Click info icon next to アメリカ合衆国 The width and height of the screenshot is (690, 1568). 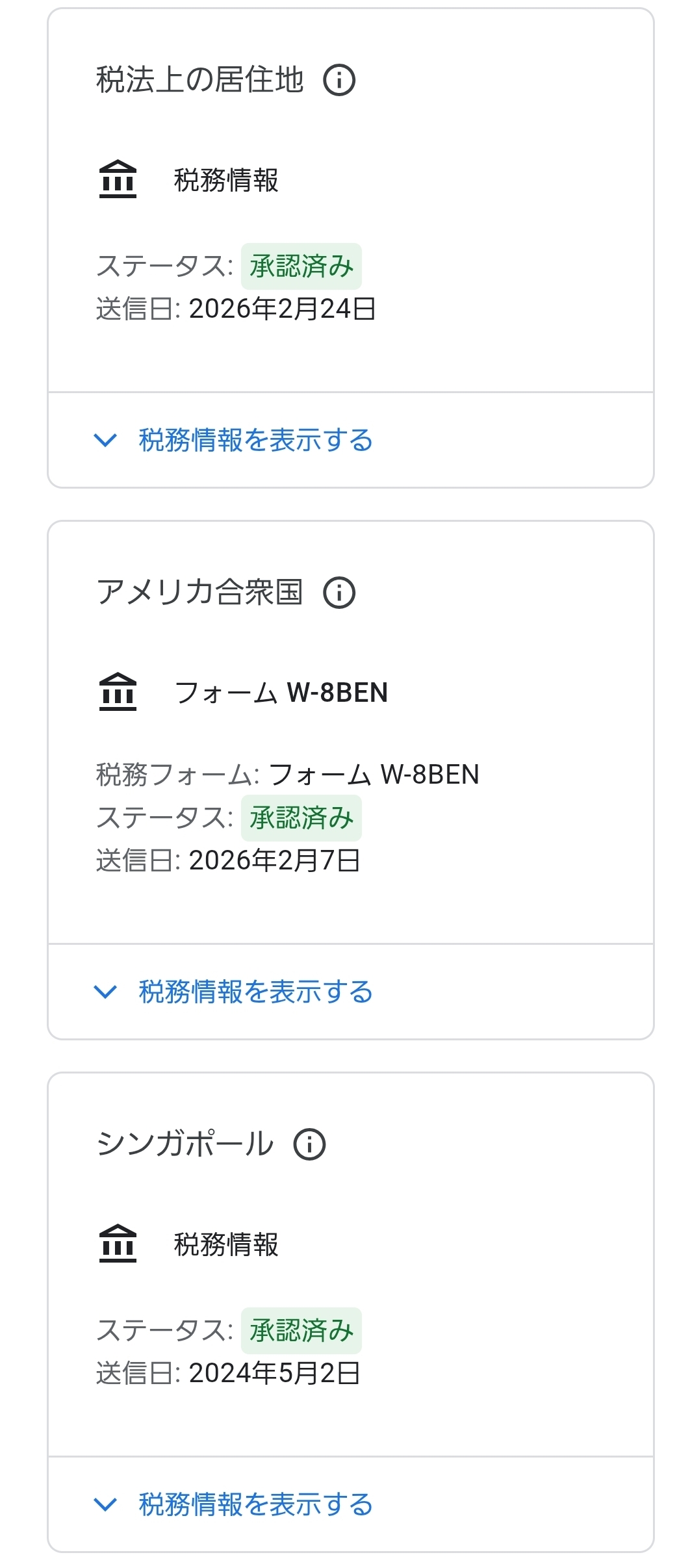tap(339, 593)
